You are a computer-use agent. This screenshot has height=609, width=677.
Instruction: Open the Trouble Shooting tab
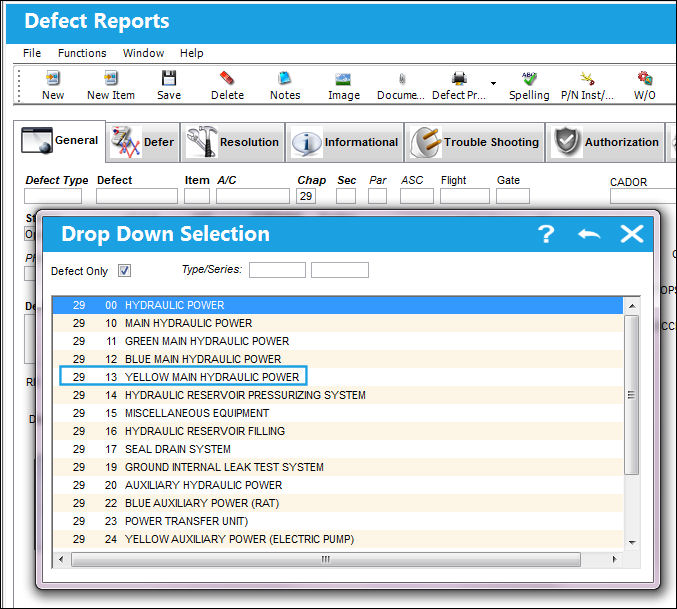coord(475,142)
